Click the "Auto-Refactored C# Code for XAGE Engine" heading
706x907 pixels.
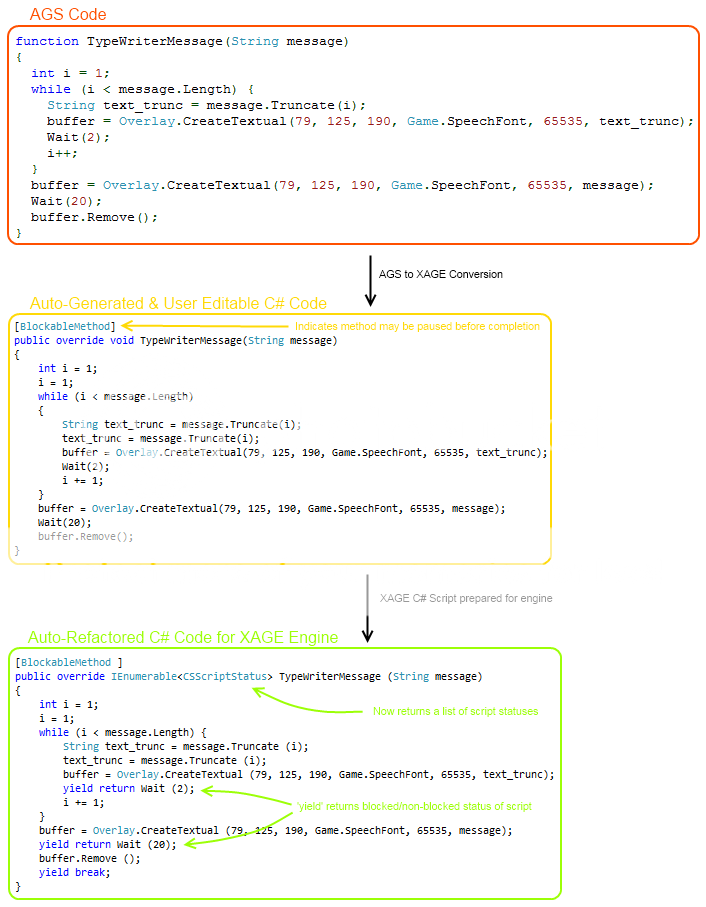(183, 637)
